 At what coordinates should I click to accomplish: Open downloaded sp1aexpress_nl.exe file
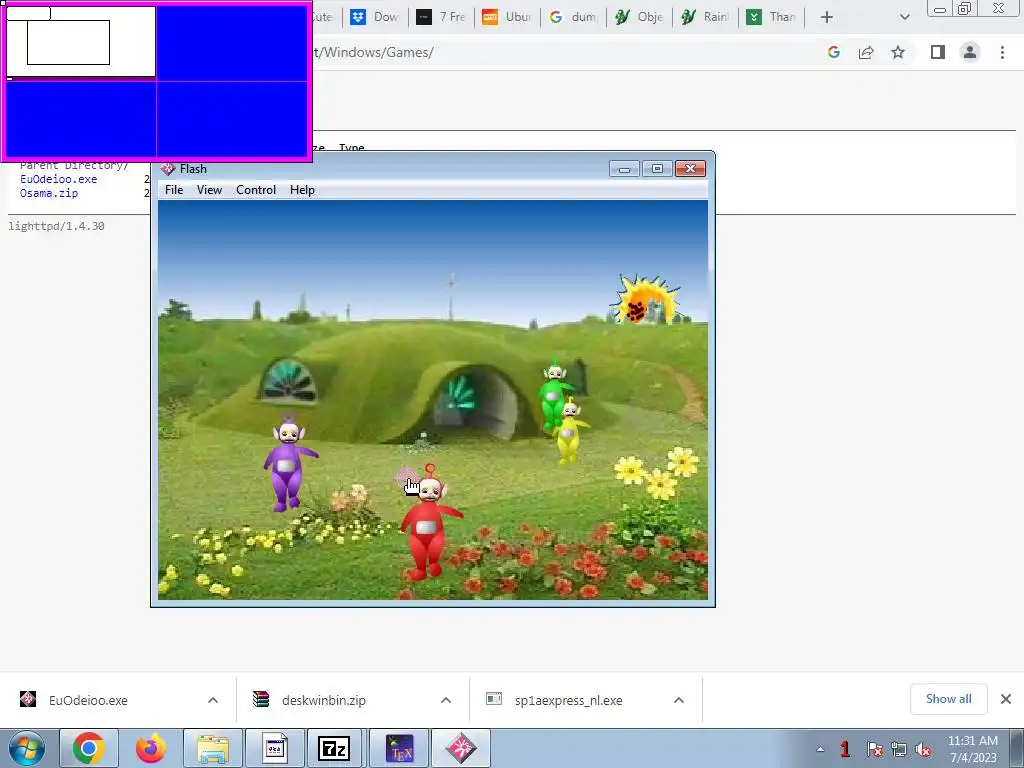pyautogui.click(x=568, y=700)
